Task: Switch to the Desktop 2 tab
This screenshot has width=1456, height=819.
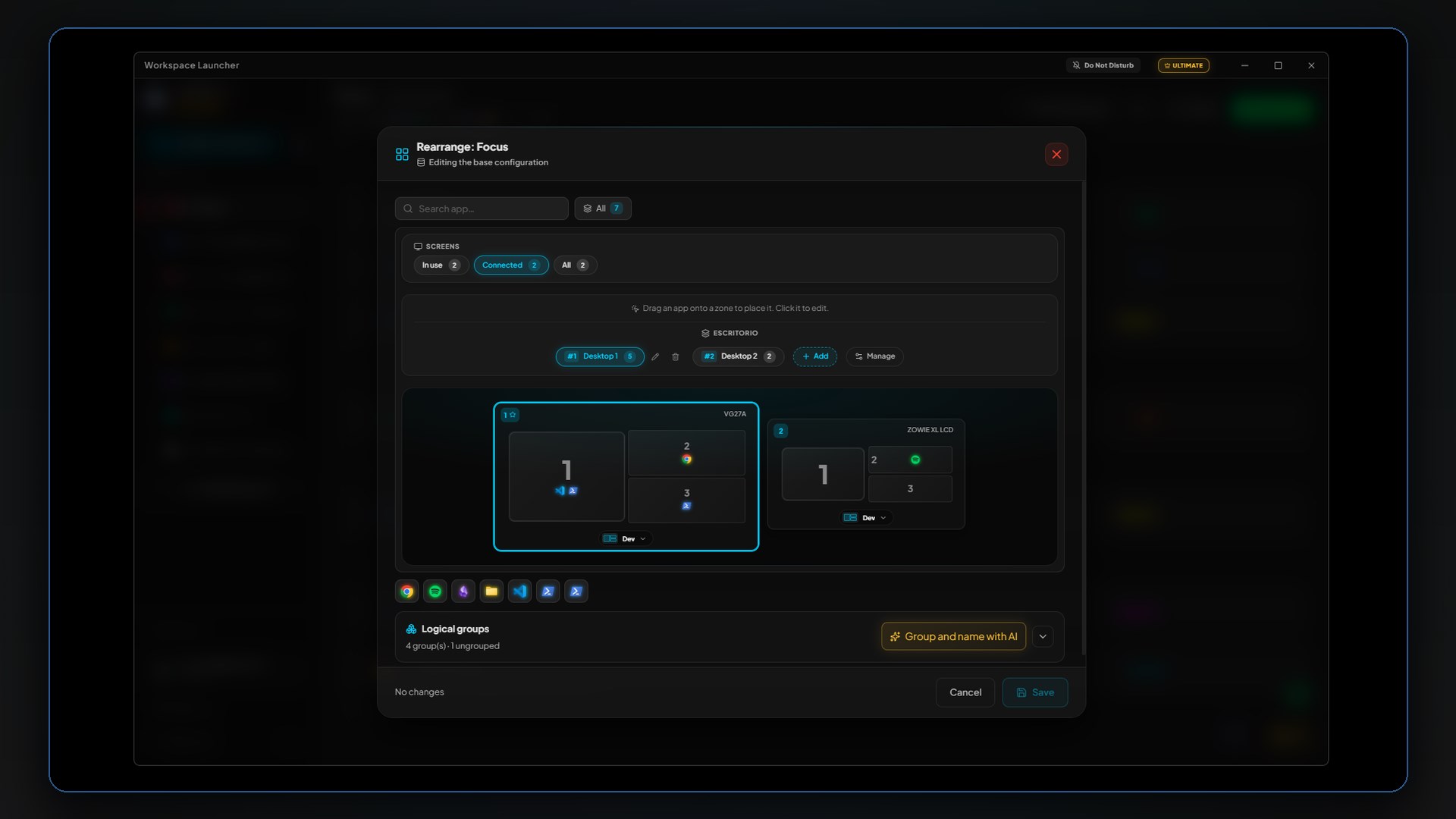Action: pos(738,356)
